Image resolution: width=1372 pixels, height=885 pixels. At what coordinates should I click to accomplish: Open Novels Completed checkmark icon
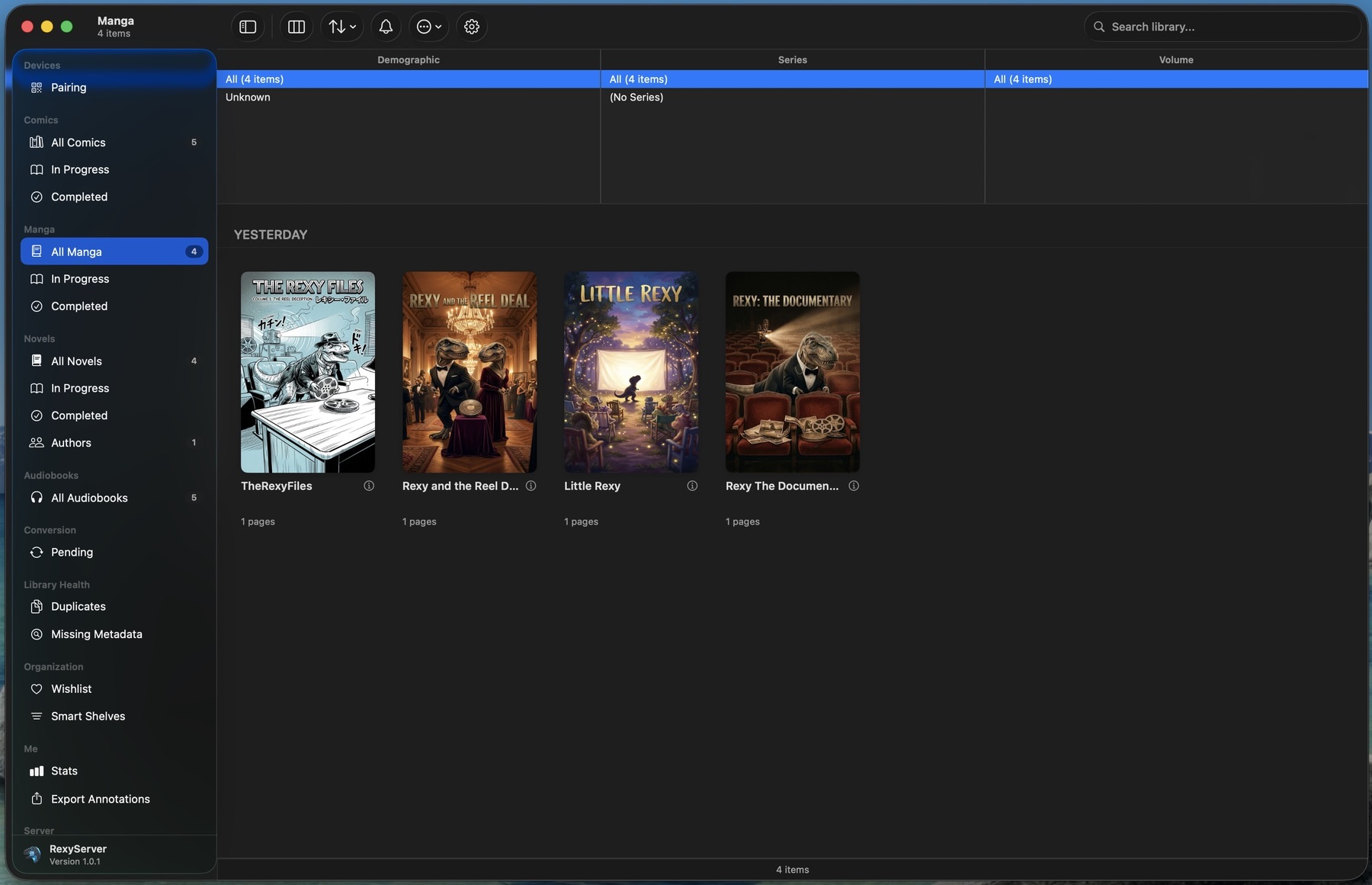(x=36, y=416)
